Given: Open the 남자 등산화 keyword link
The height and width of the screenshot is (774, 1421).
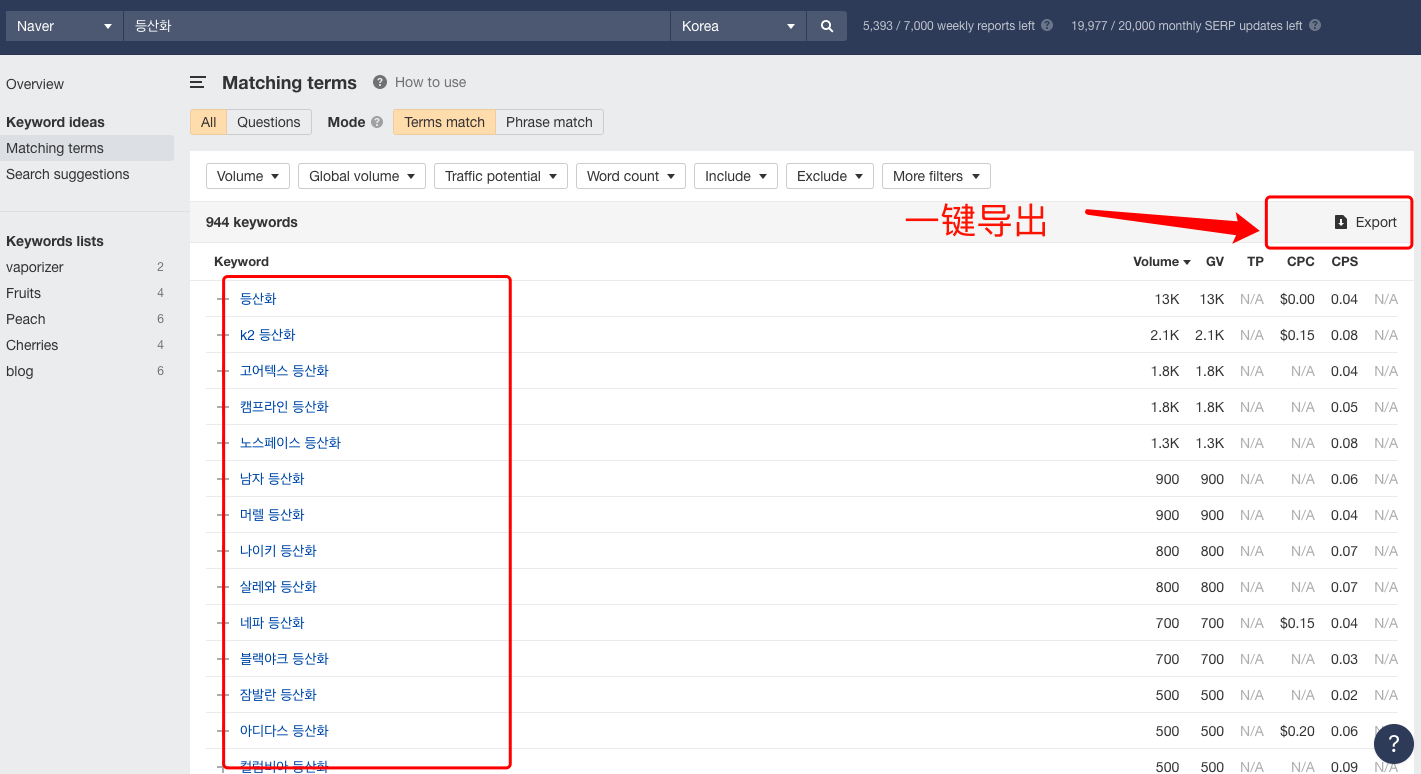Looking at the screenshot, I should tap(272, 479).
